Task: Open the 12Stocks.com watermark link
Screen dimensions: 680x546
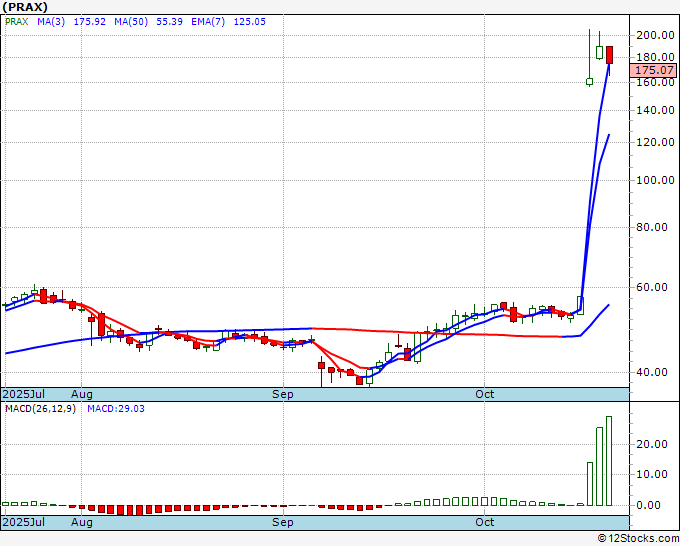Action: pos(638,539)
